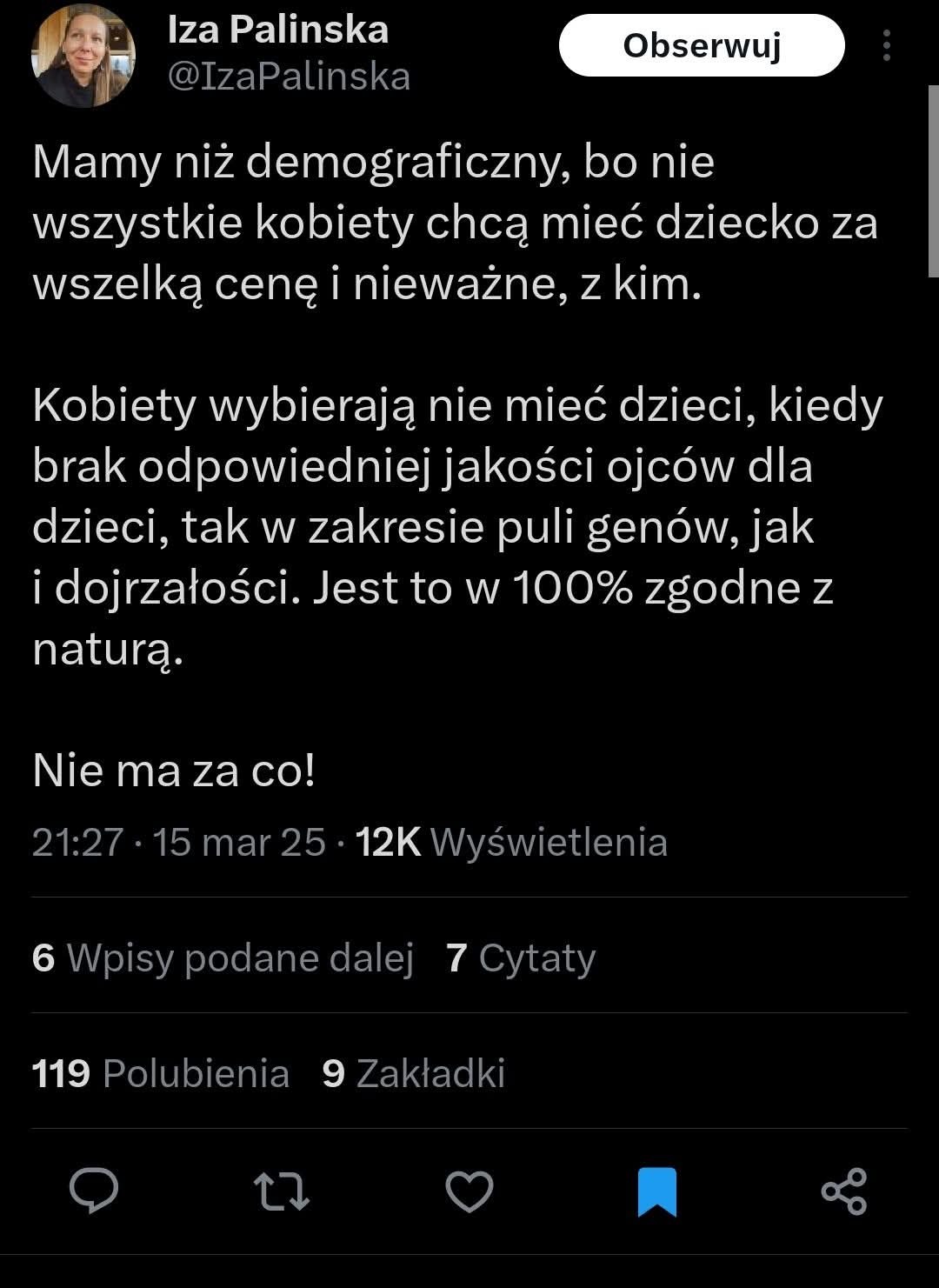Viewport: 939px width, 1288px height.
Task: Remove the bookmark via the blue bookmark icon
Action: tap(656, 1191)
